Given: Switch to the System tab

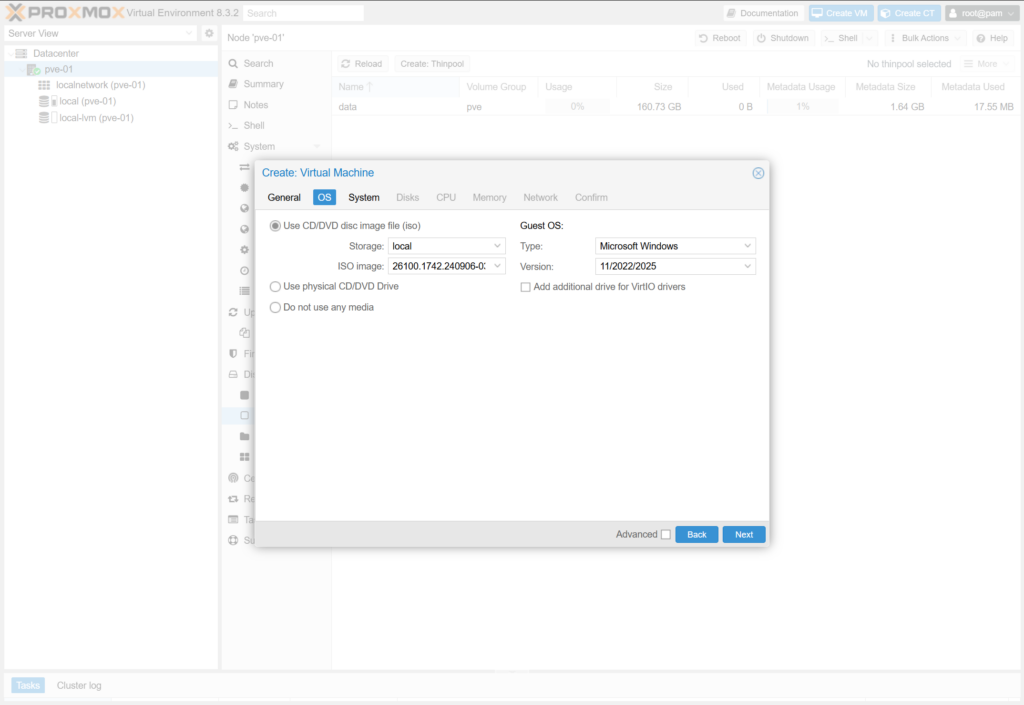Looking at the screenshot, I should [364, 198].
